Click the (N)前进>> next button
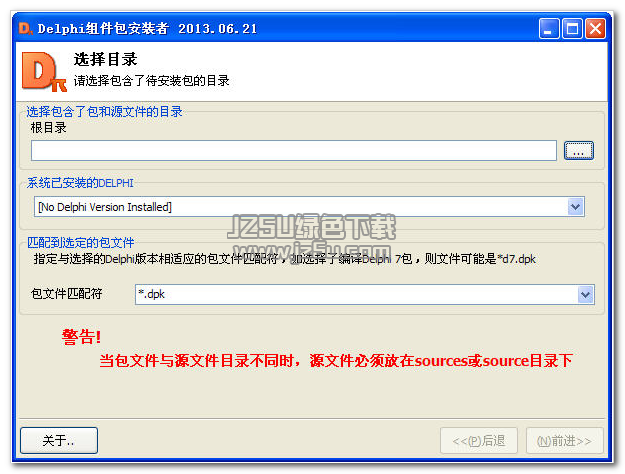The image size is (625, 474). click(x=564, y=441)
